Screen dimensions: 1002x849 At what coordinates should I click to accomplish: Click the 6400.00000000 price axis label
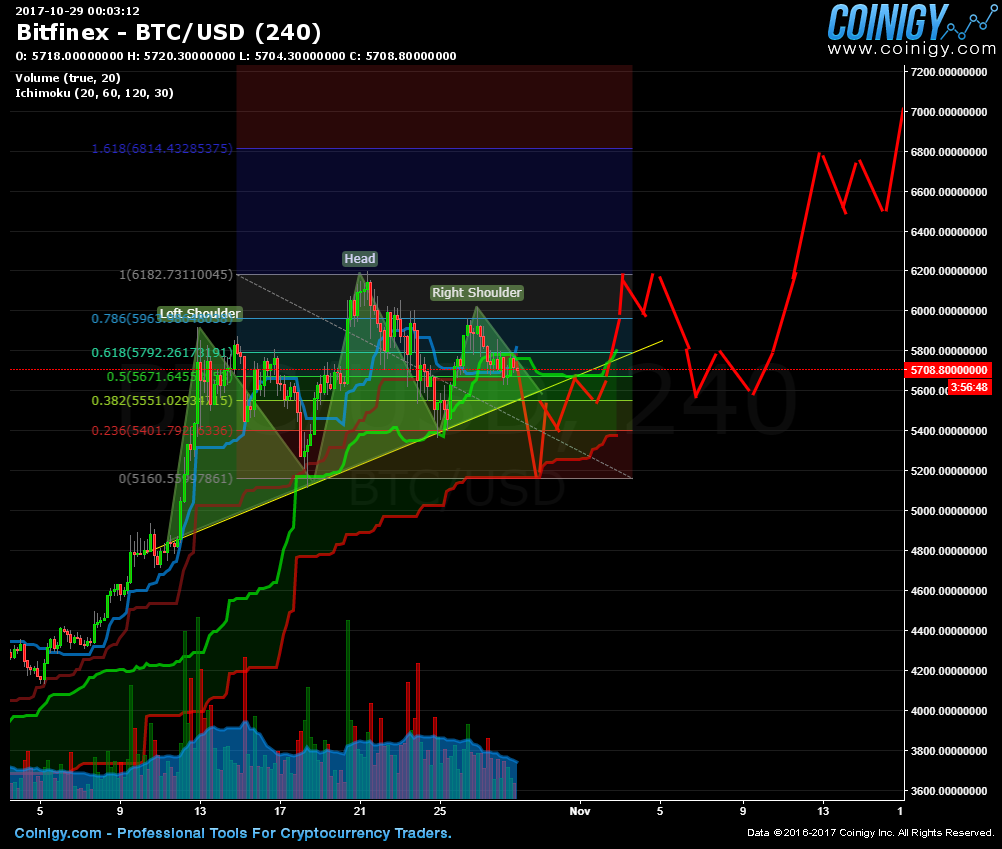[949, 232]
